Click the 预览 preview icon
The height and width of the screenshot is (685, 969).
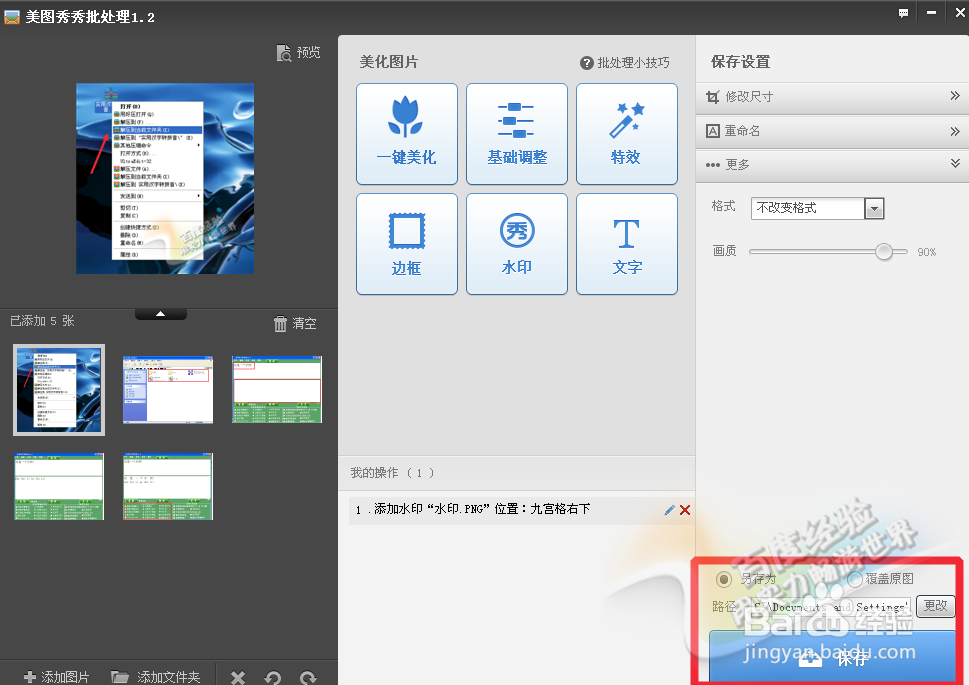pyautogui.click(x=284, y=53)
